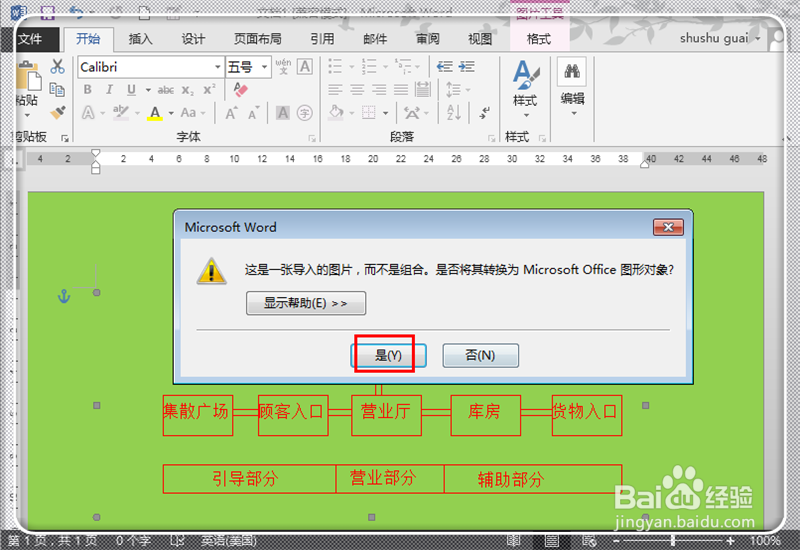Image resolution: width=800 pixels, height=550 pixels.
Task: Click the first line indent ruler marker
Action: coord(95,154)
